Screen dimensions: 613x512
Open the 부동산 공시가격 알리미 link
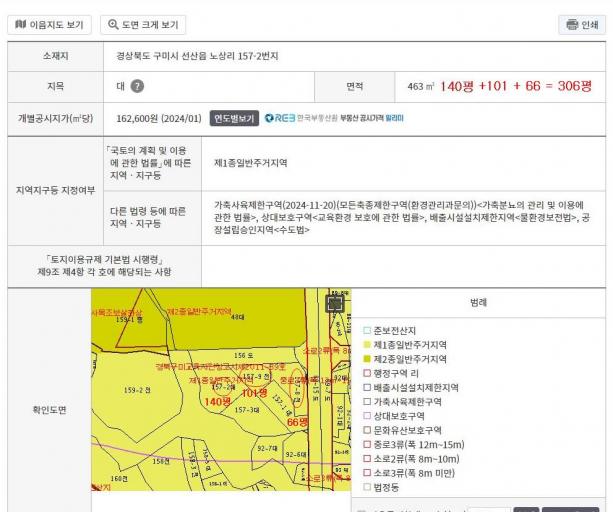pos(371,118)
